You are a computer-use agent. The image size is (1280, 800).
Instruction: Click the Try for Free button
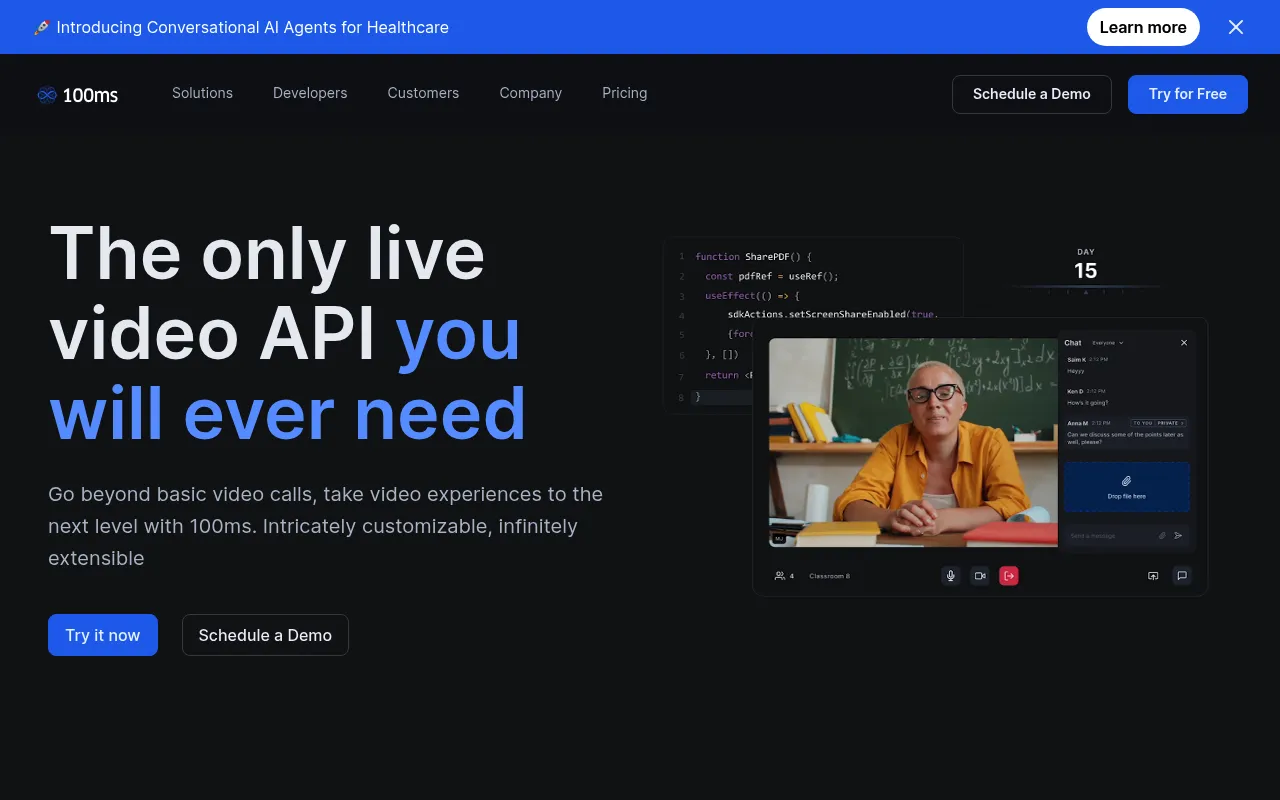[x=1188, y=94]
